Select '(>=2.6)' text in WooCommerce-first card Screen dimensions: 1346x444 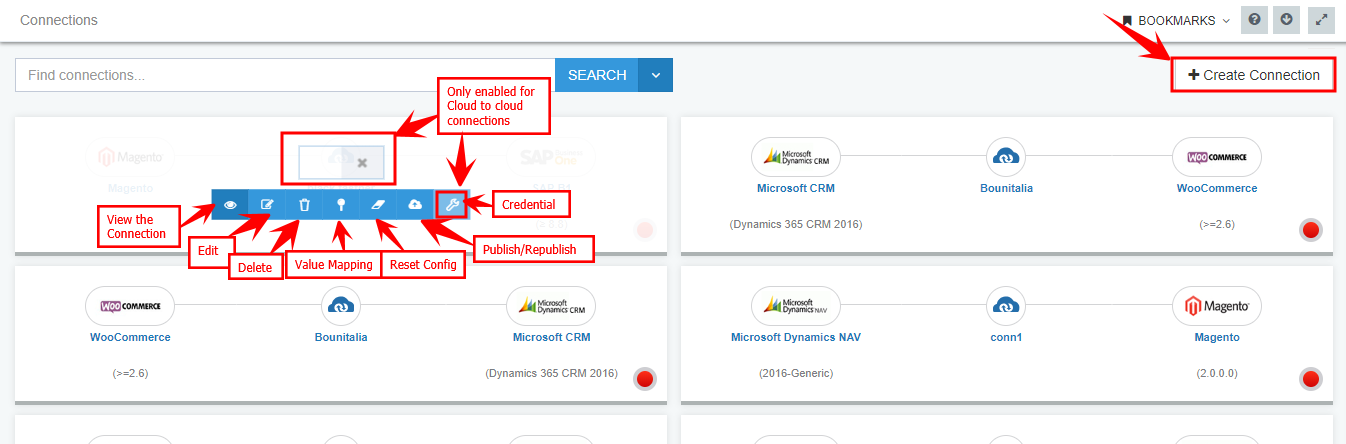click(131, 373)
